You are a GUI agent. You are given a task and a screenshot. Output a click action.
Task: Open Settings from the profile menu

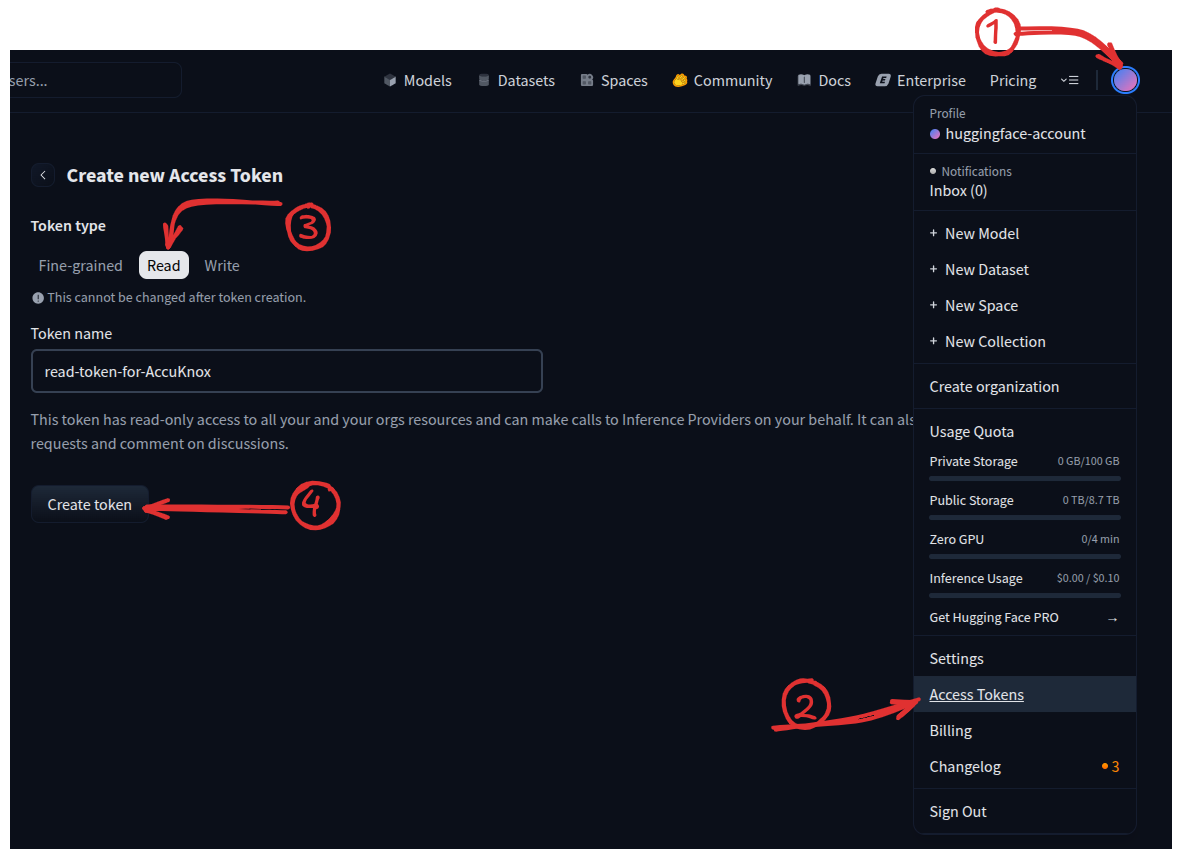[x=1024, y=659]
